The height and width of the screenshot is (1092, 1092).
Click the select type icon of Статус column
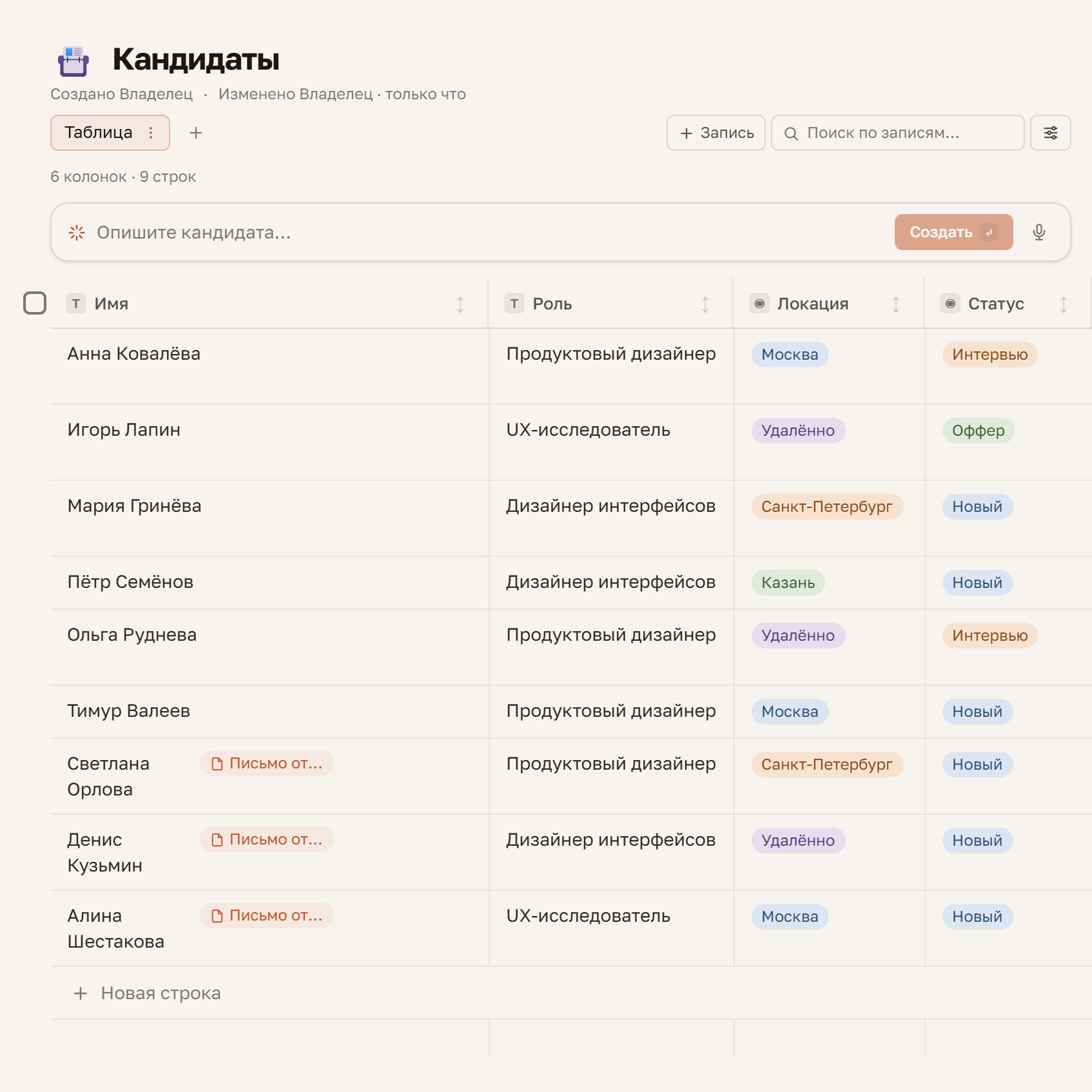950,304
